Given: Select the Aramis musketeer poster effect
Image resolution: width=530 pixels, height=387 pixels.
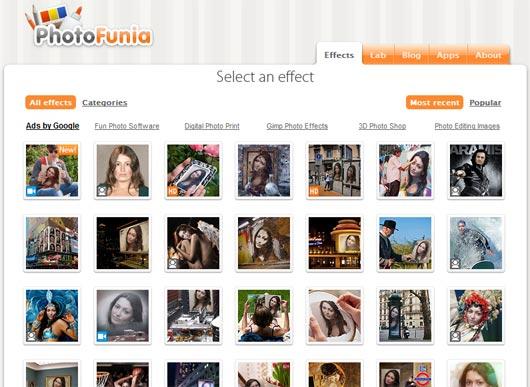Looking at the screenshot, I should coord(476,170).
